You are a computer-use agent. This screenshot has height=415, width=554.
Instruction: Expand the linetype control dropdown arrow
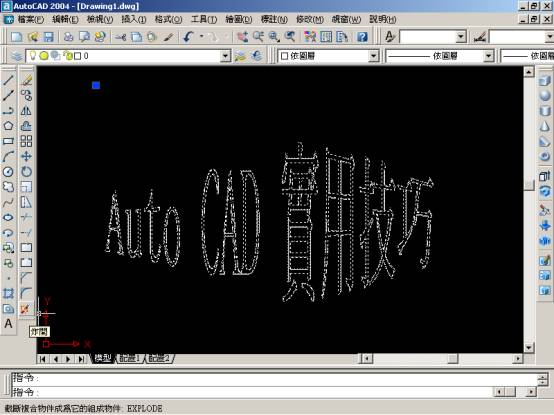[488, 56]
